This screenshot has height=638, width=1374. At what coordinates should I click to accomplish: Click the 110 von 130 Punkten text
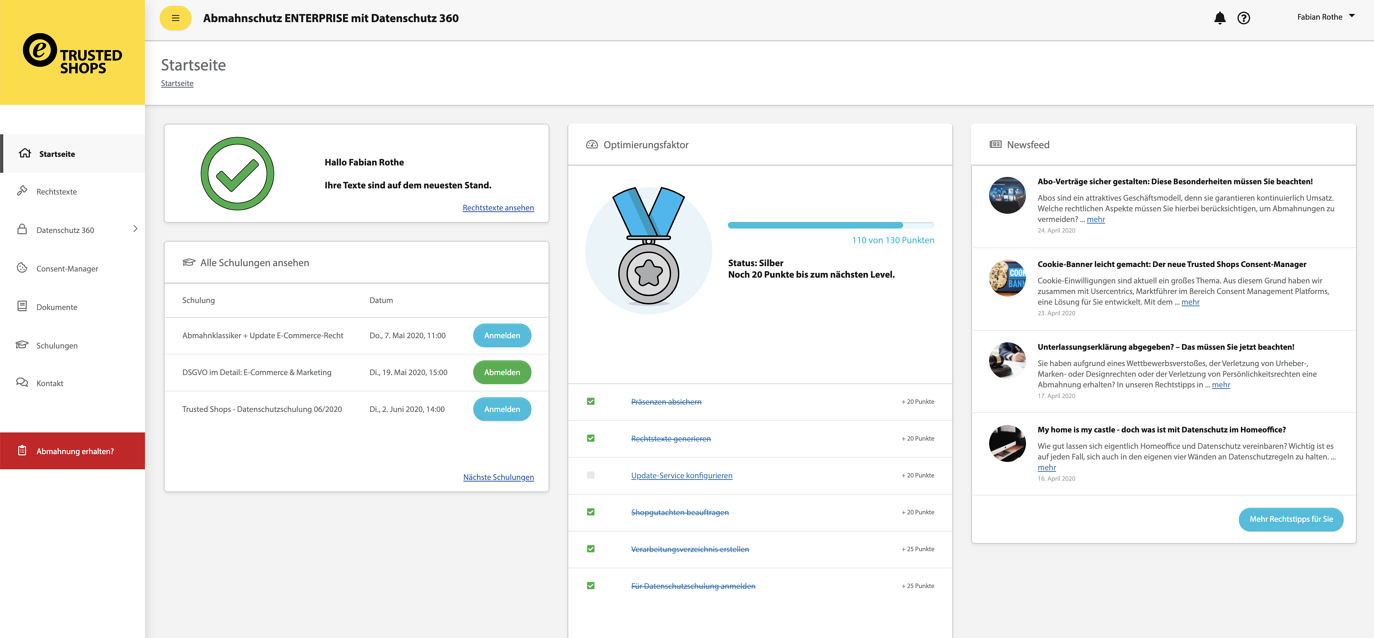click(x=893, y=240)
